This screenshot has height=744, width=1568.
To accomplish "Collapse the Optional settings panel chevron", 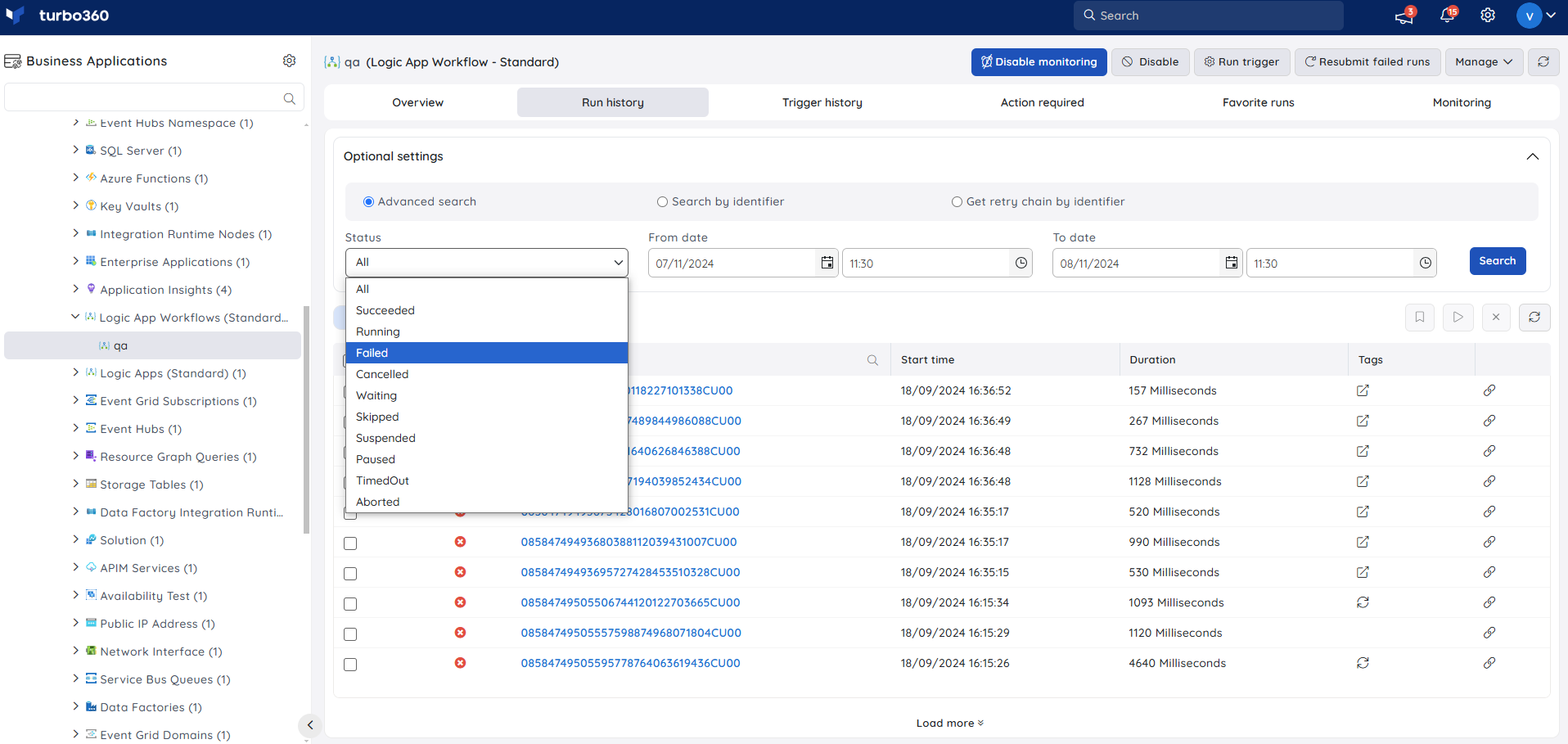I will tap(1533, 156).
